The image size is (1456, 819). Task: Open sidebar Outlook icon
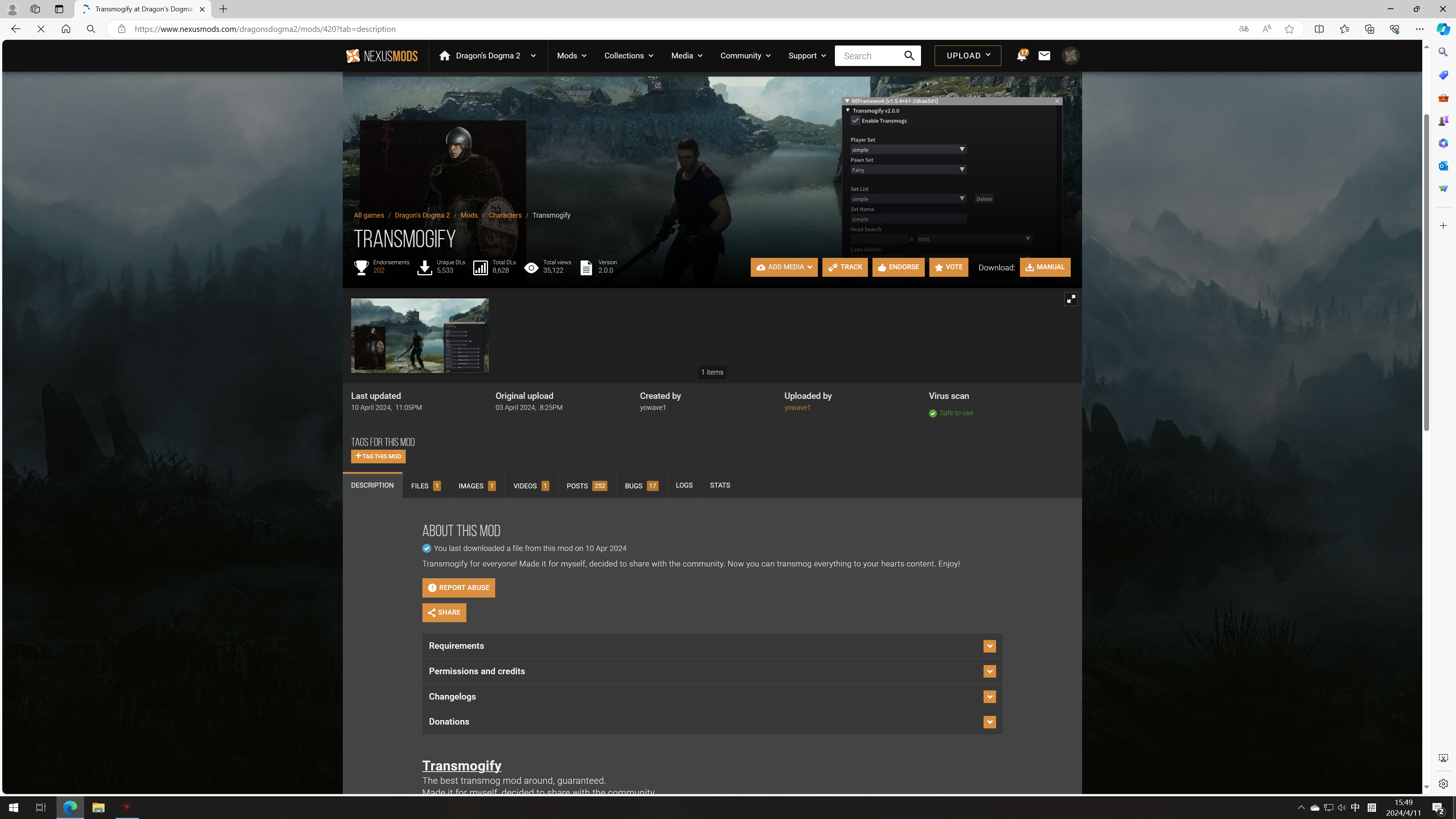1443,166
